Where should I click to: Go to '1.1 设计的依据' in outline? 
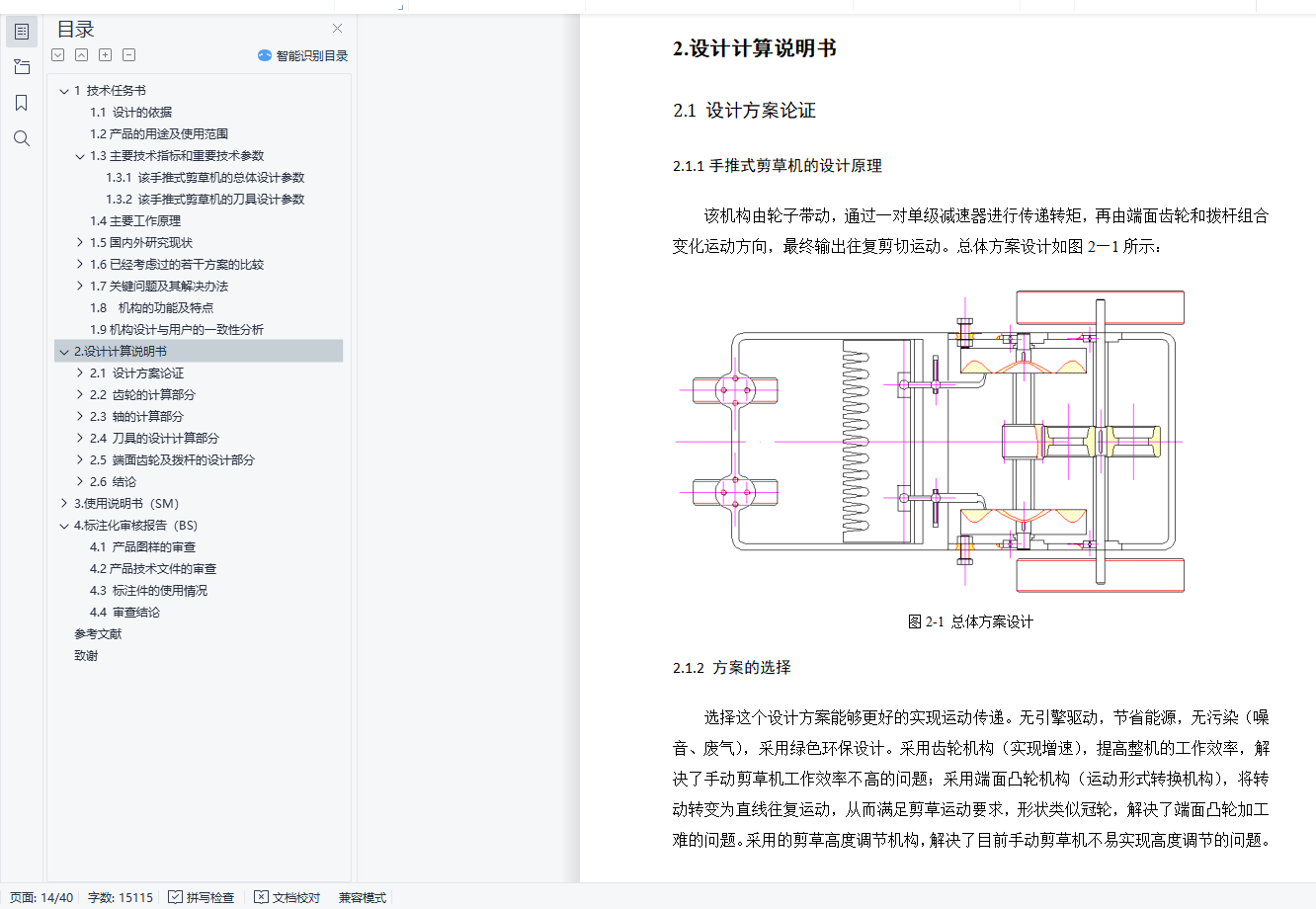click(x=130, y=113)
